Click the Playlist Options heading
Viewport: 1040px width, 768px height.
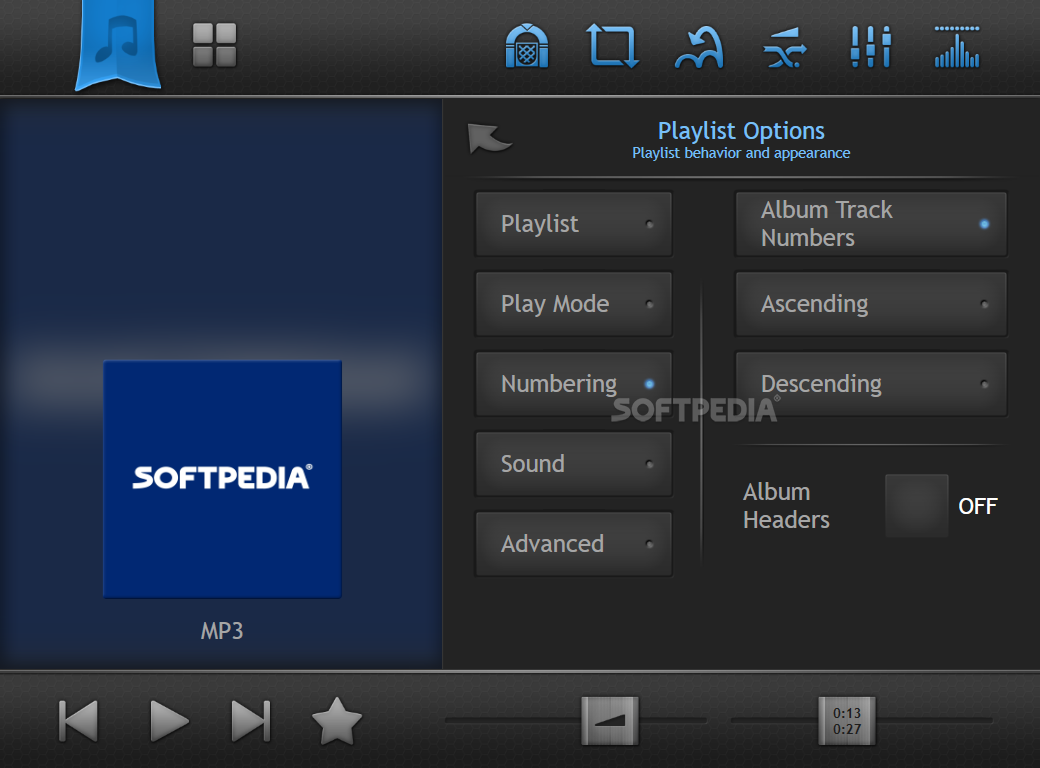pos(741,131)
